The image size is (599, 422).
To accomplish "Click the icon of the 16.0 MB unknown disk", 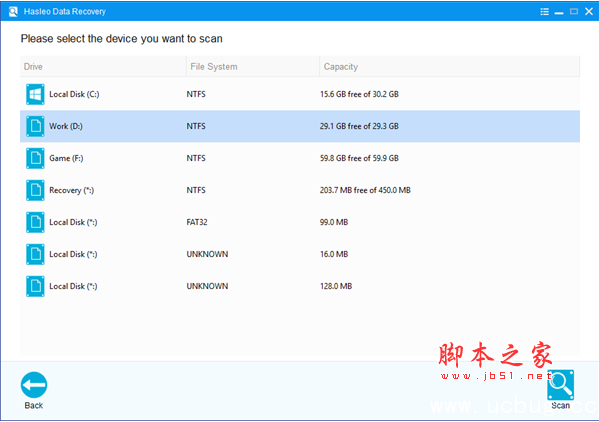I will pos(35,254).
